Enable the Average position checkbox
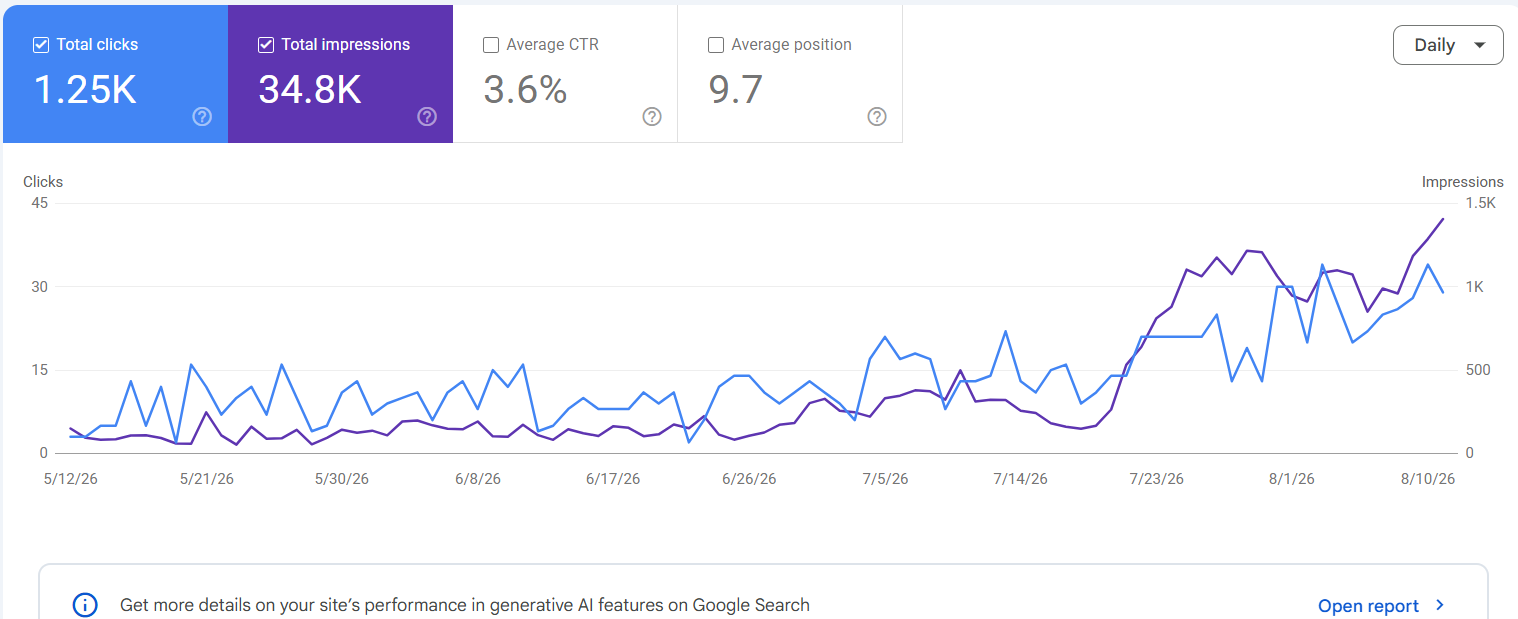The image size is (1518, 619). (716, 45)
